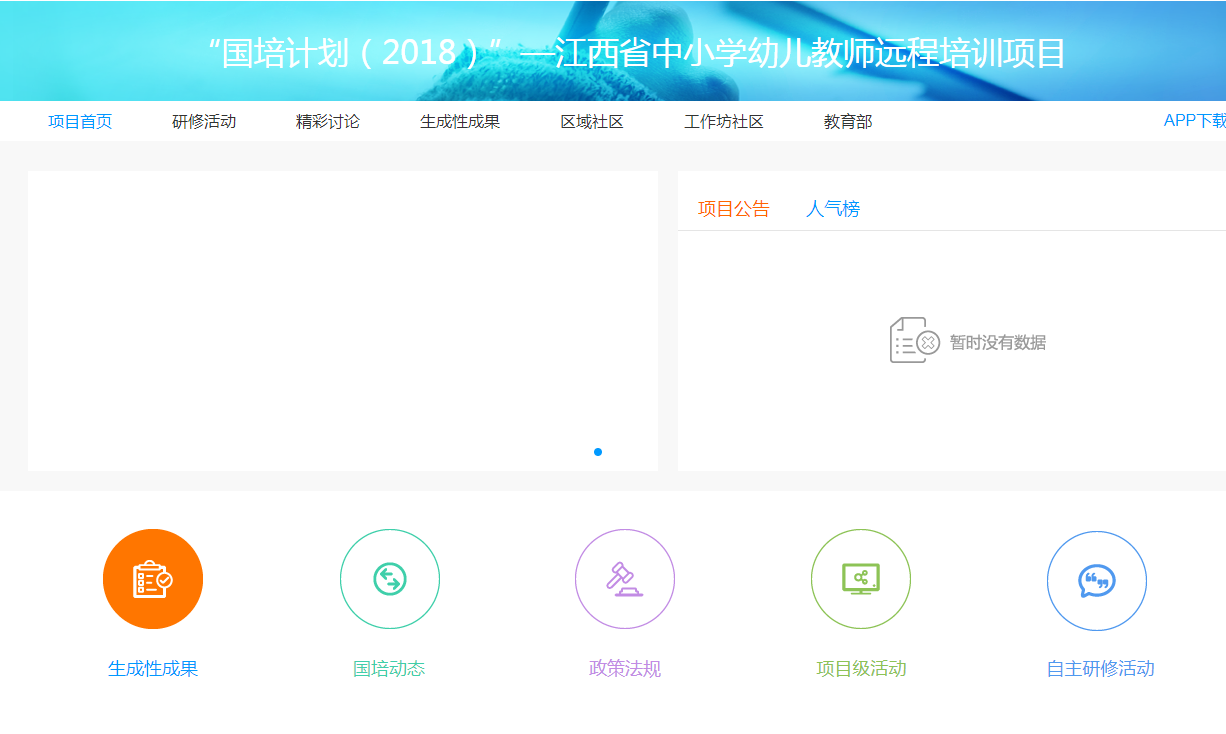Open 区域社区 navigation item
The image size is (1226, 734).
coord(592,122)
